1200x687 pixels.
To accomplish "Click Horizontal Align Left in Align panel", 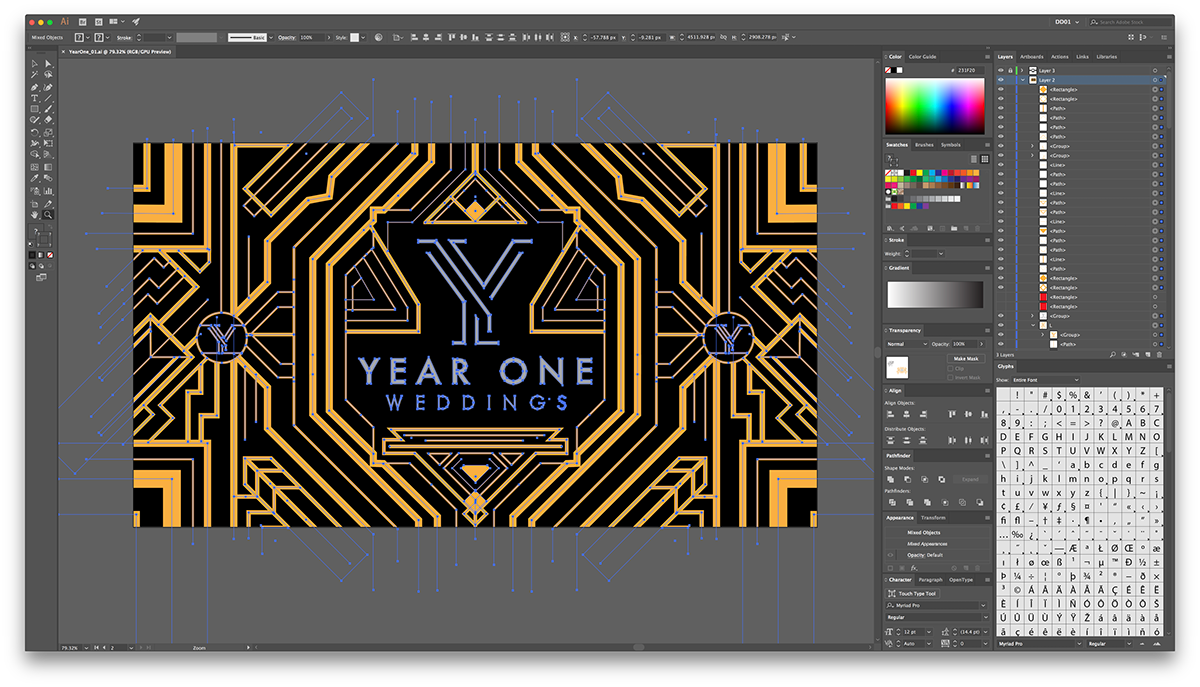I will coord(891,414).
